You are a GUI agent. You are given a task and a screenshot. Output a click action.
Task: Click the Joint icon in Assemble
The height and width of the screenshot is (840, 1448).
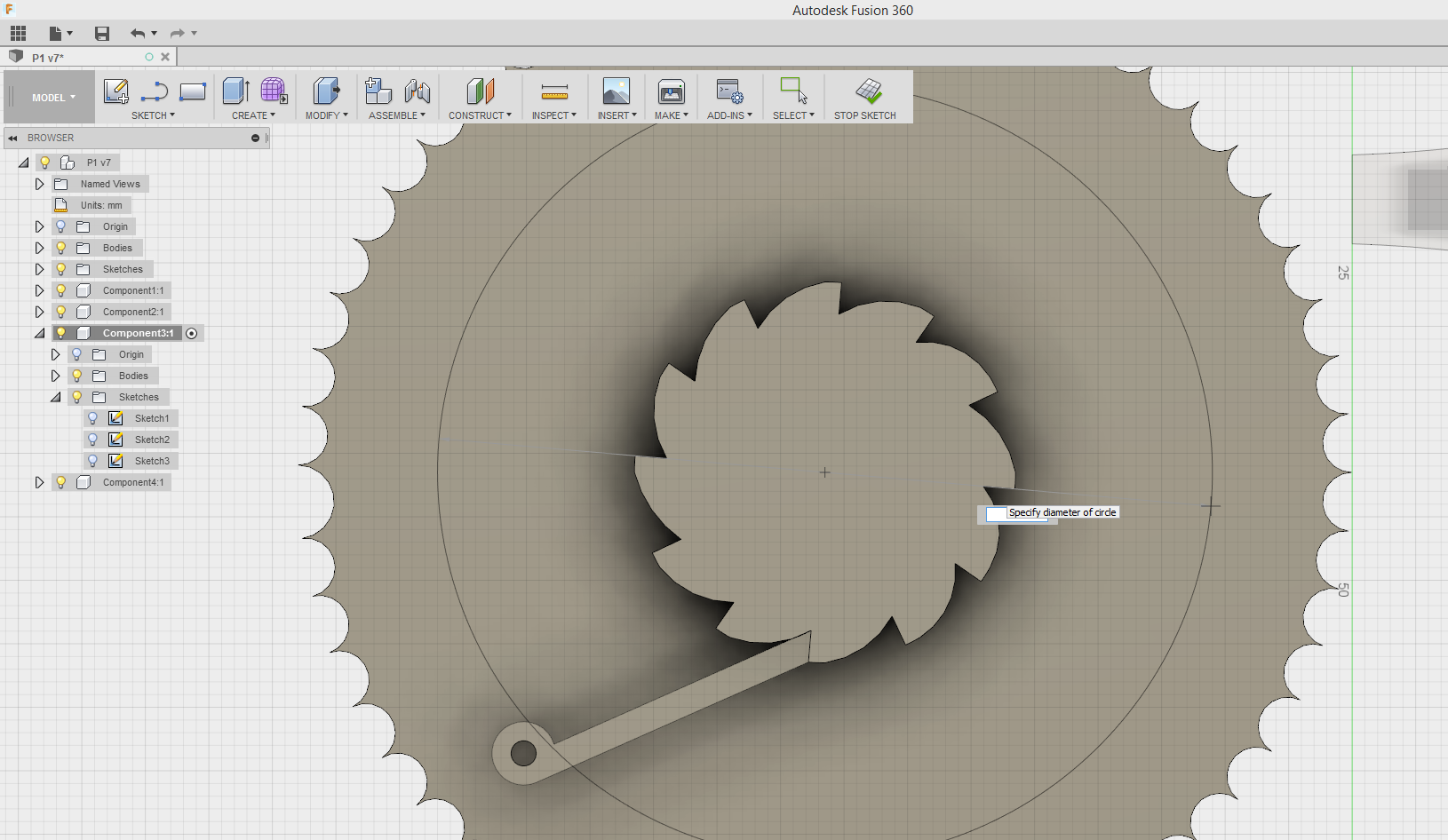click(417, 91)
